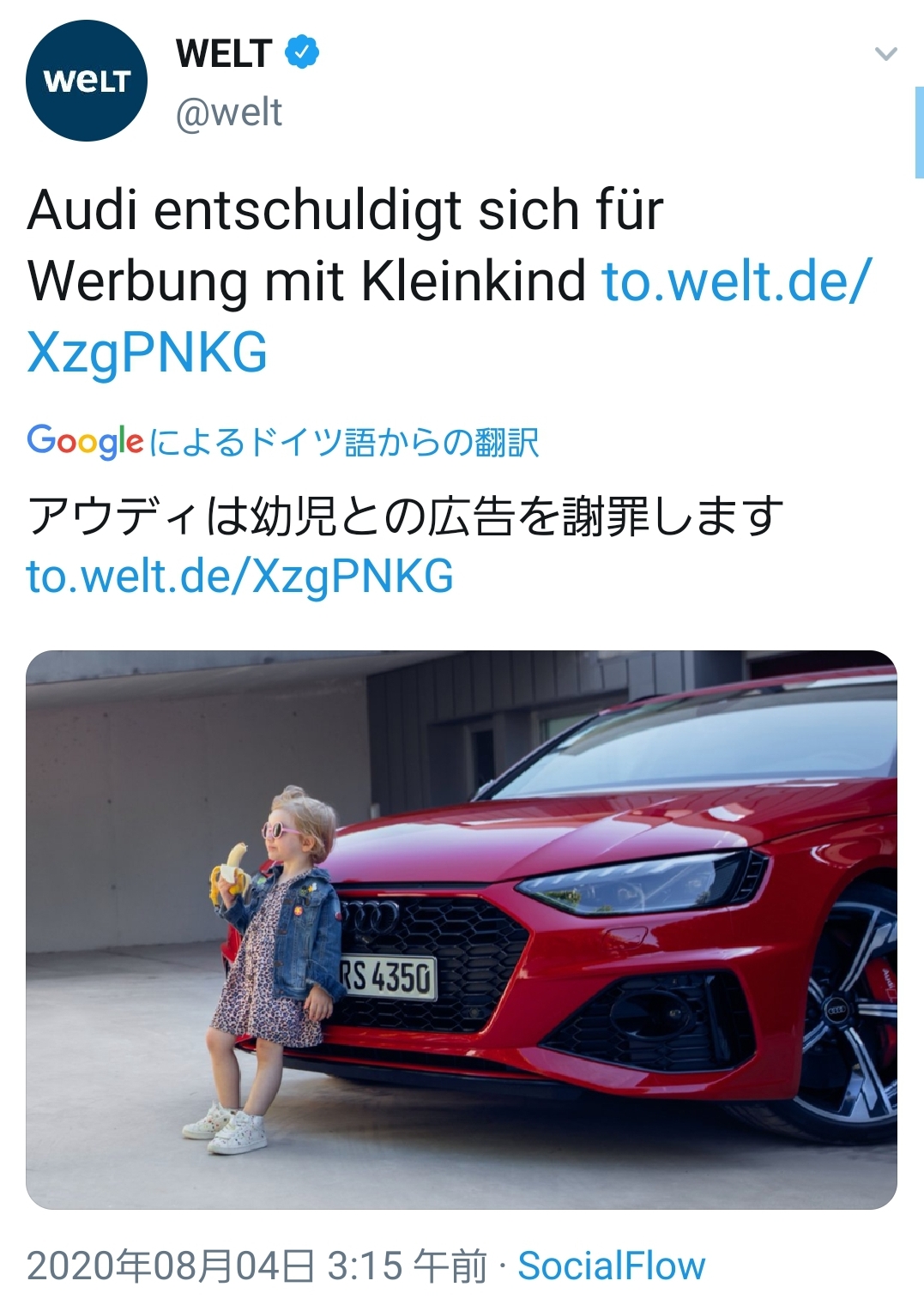Open the to.welt.de link in German tweet
Image resolution: width=924 pixels, height=1299 pixels.
point(450,317)
